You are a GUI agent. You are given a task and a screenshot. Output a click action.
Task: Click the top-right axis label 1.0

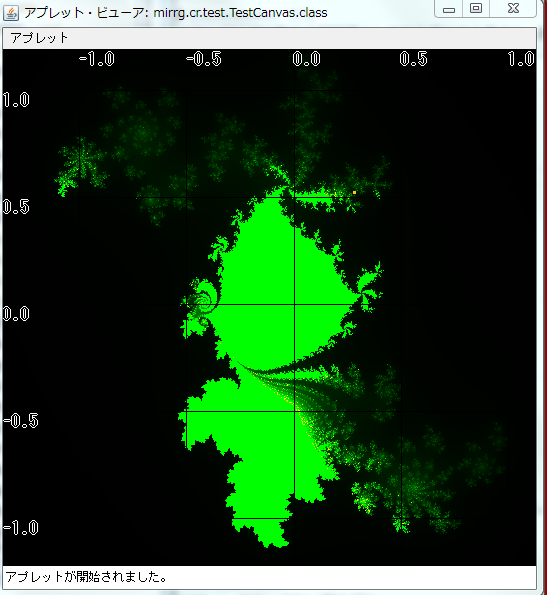tap(521, 59)
